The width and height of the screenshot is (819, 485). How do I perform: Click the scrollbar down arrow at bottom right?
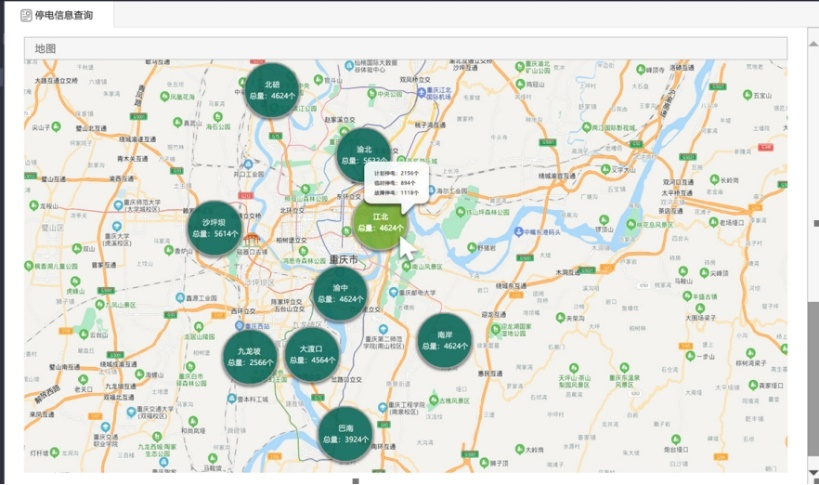[813, 472]
